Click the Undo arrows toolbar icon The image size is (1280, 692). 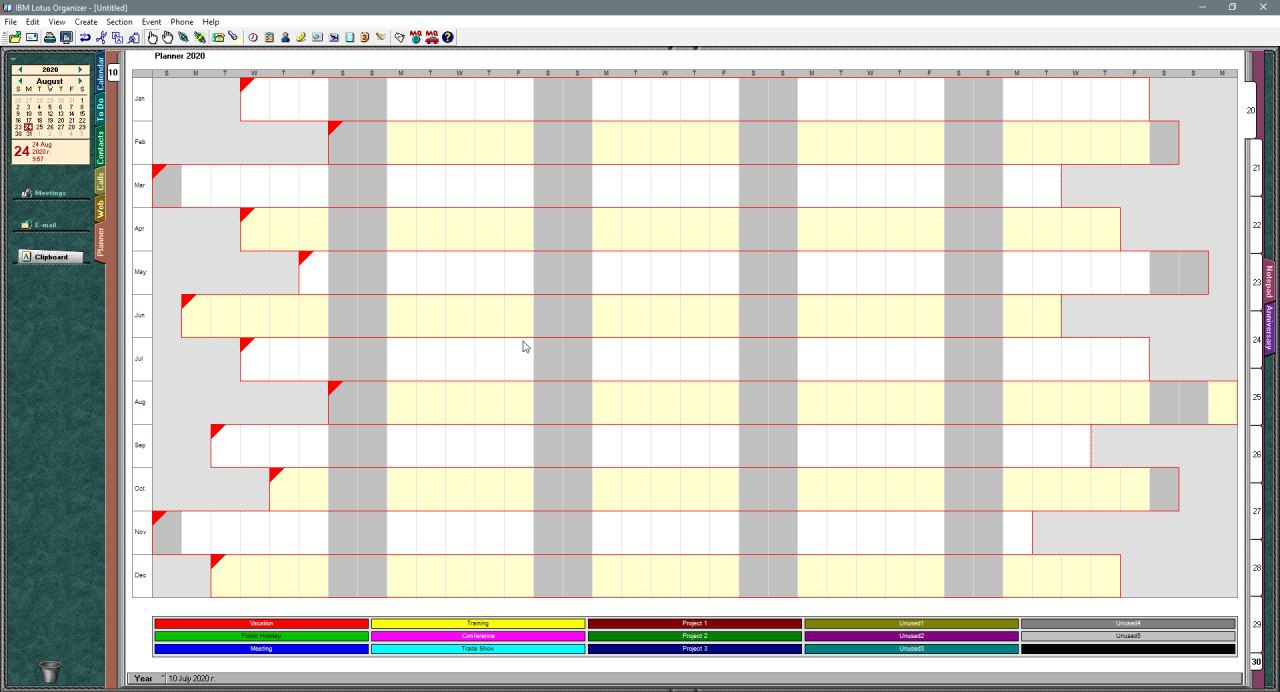click(x=85, y=37)
